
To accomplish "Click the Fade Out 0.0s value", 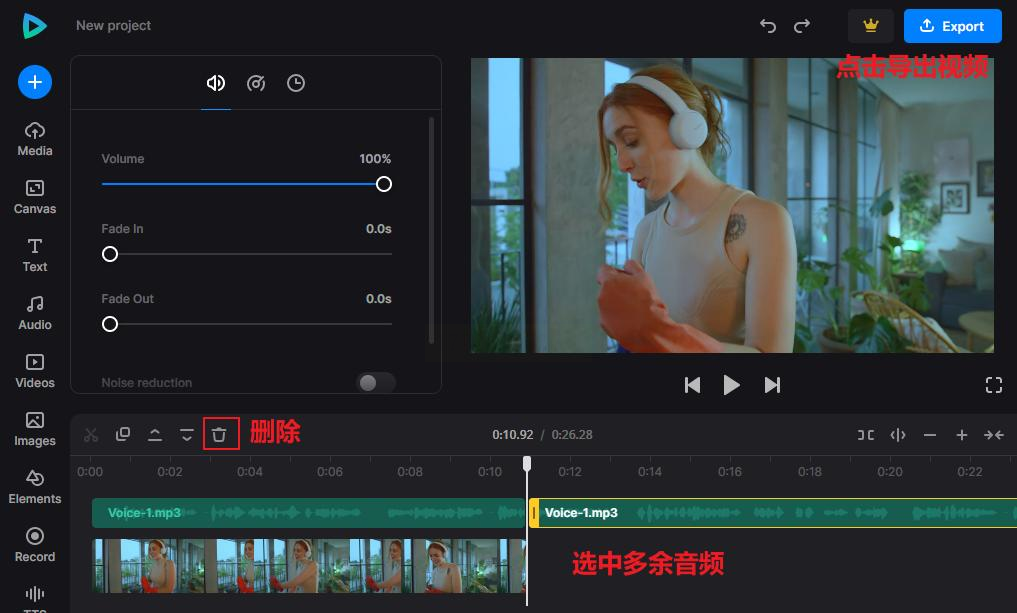I will pyautogui.click(x=379, y=299).
